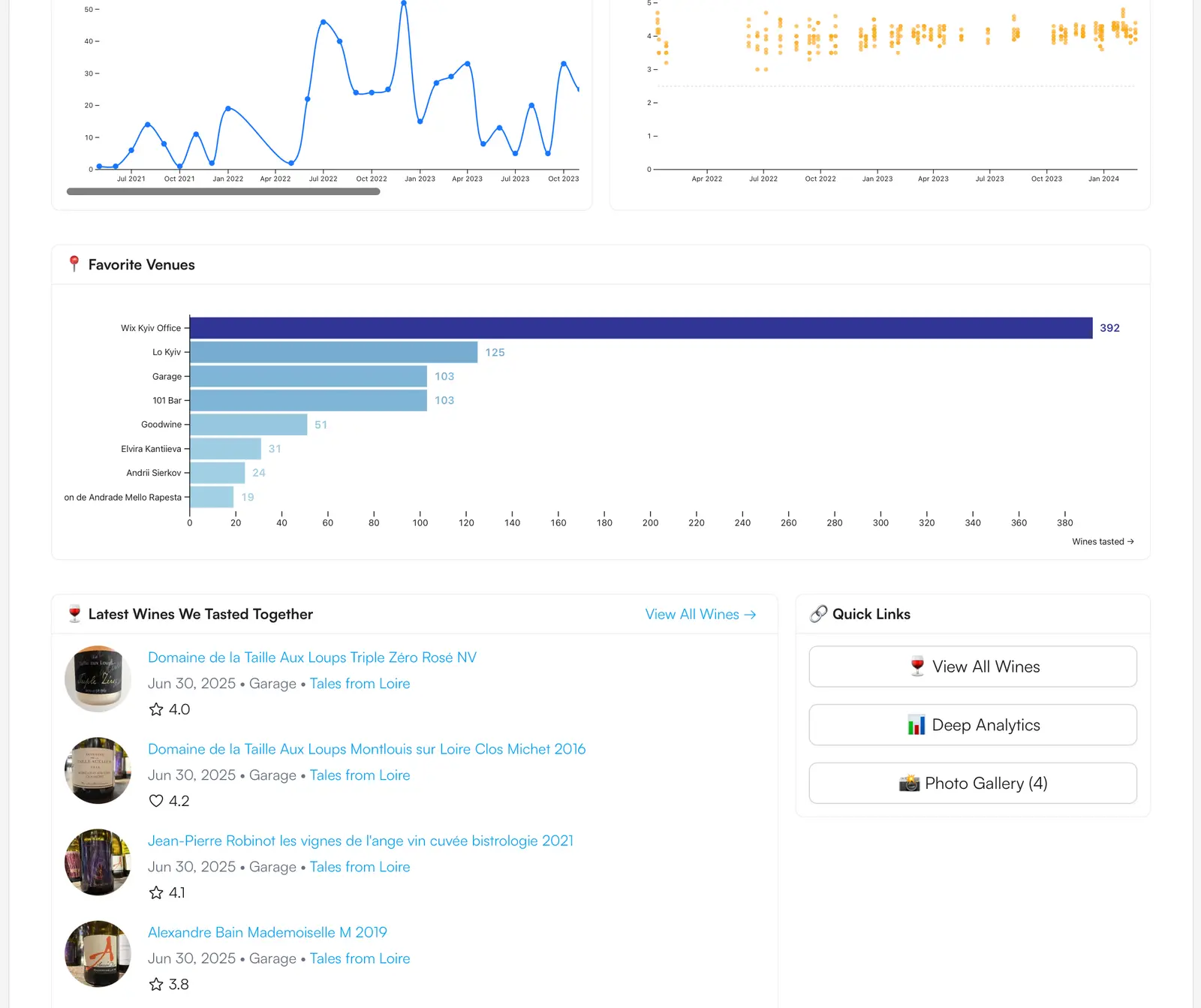The width and height of the screenshot is (1201, 1008).
Task: Open Montlouis sur Loire Clos Michet 2016 wine
Action: [x=366, y=749]
